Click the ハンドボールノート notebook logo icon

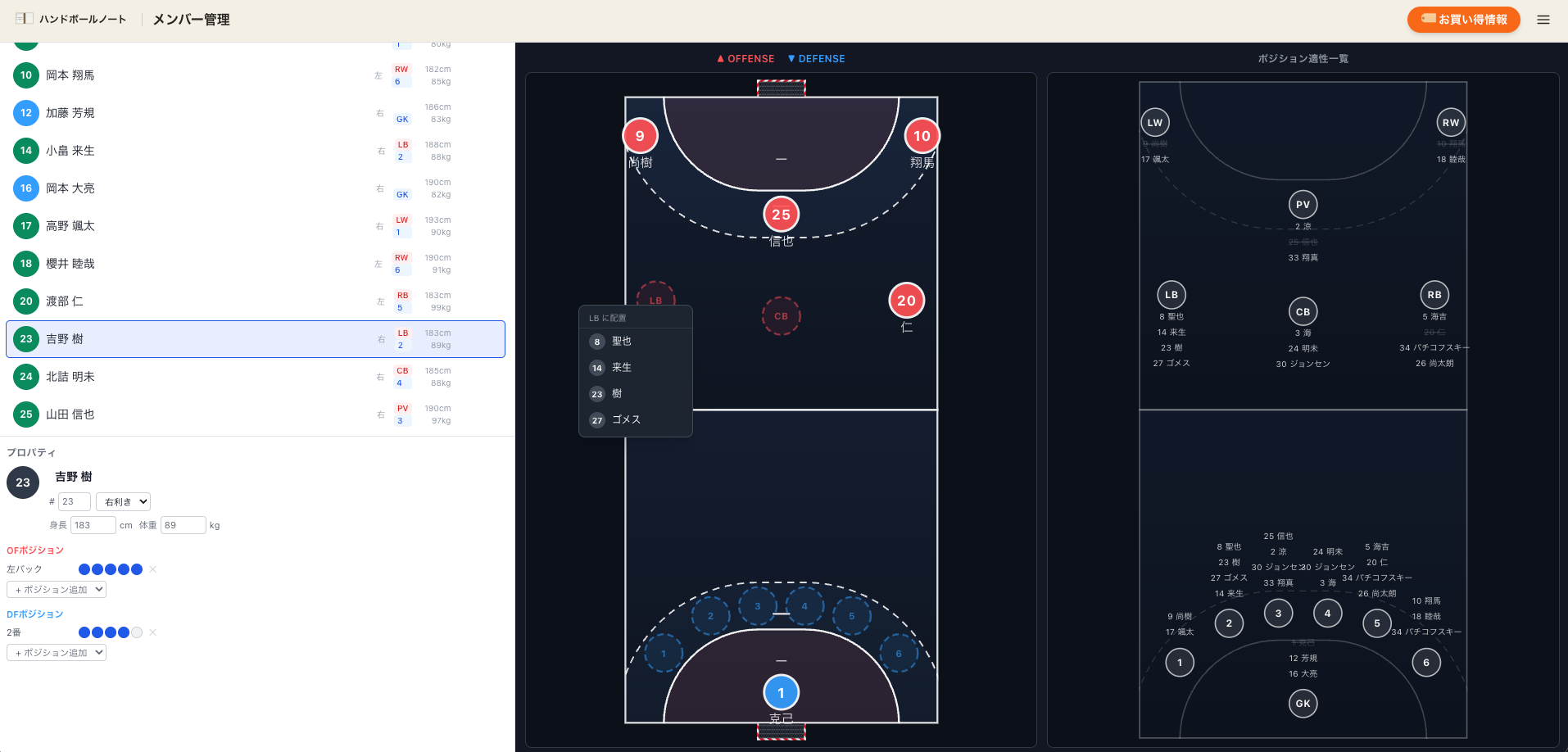[x=24, y=19]
